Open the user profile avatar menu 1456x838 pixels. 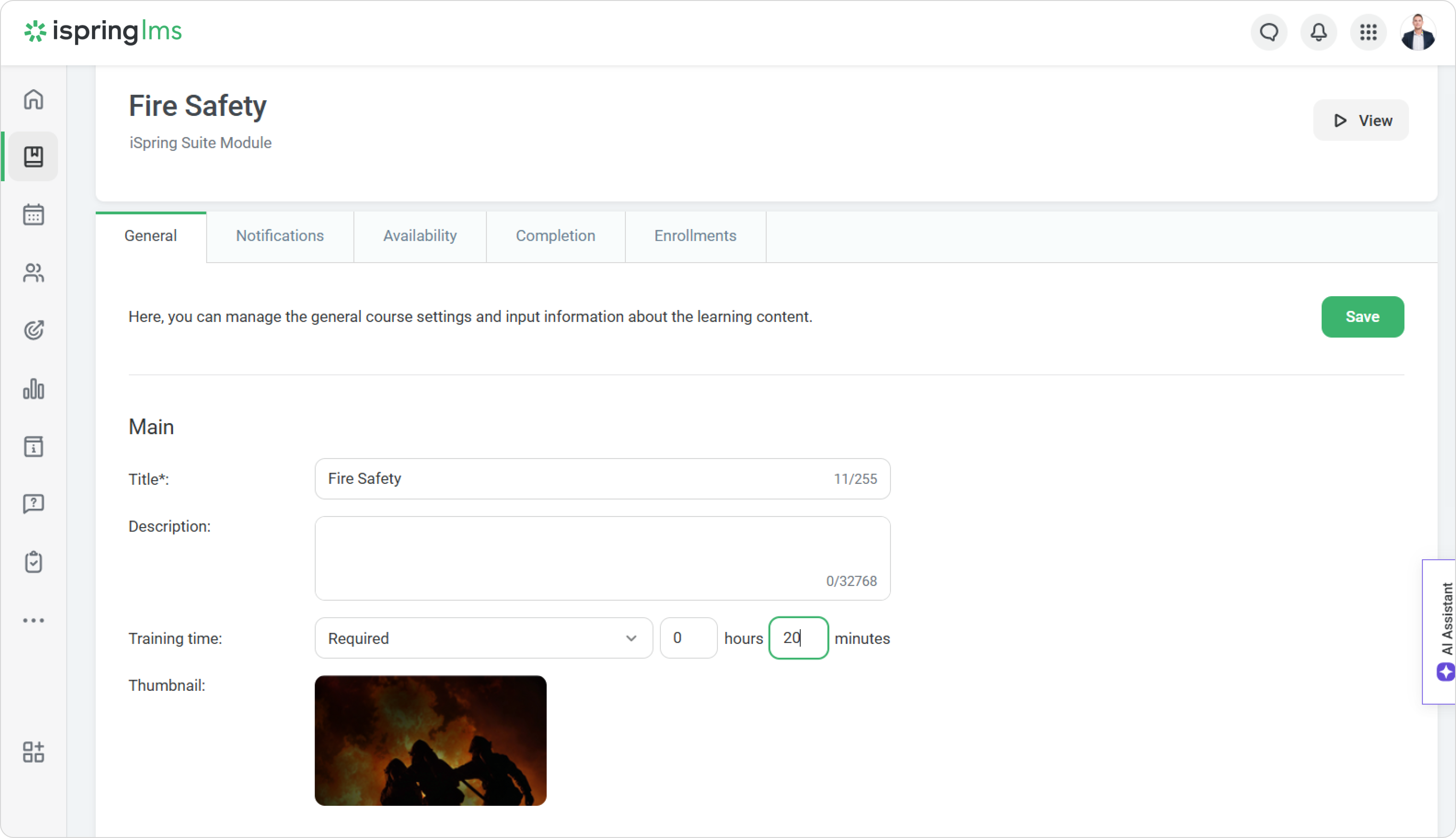tap(1417, 32)
